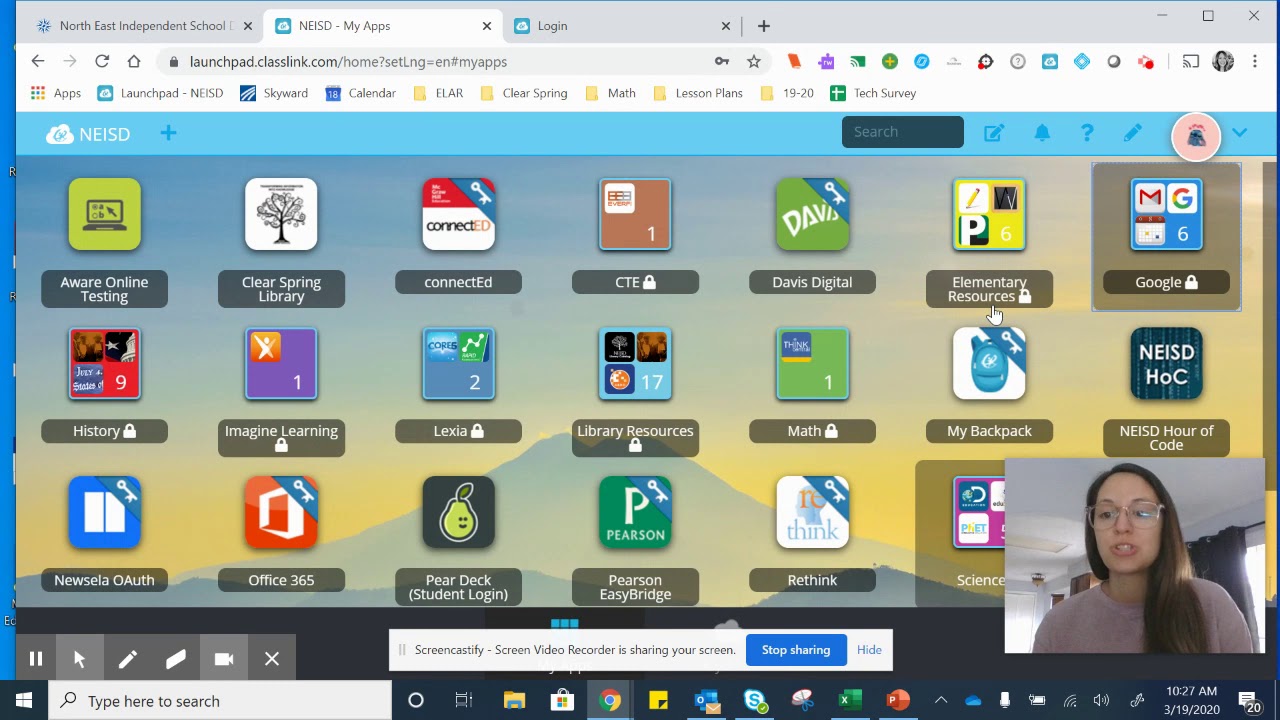Open the Science folder
The image size is (1280, 720).
(979, 512)
